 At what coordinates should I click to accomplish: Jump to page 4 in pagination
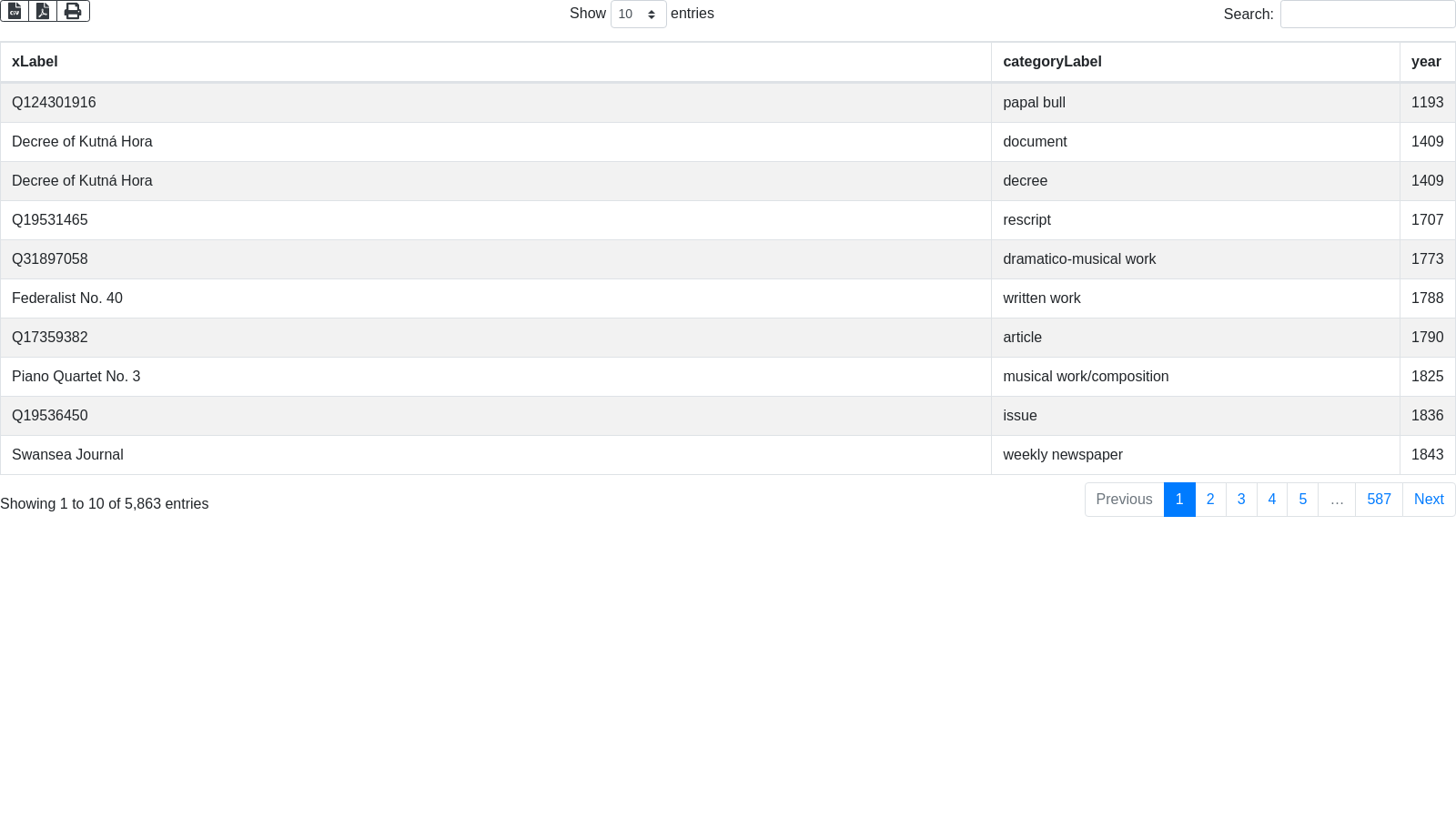pos(1272,500)
